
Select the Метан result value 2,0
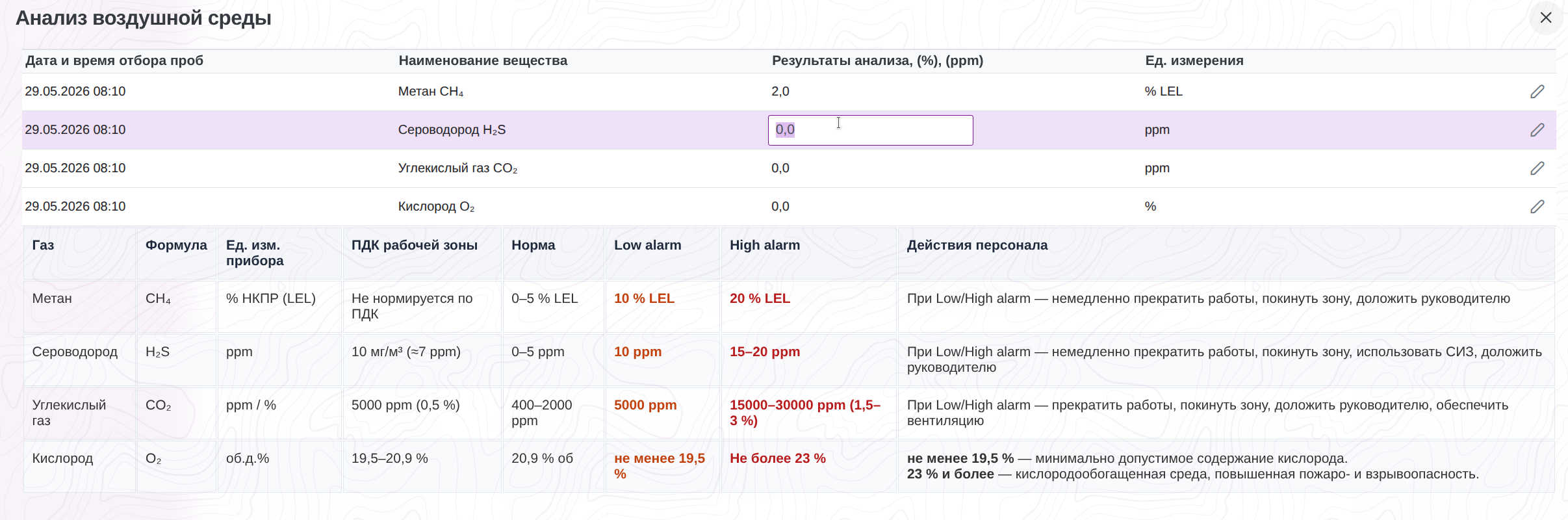point(780,92)
